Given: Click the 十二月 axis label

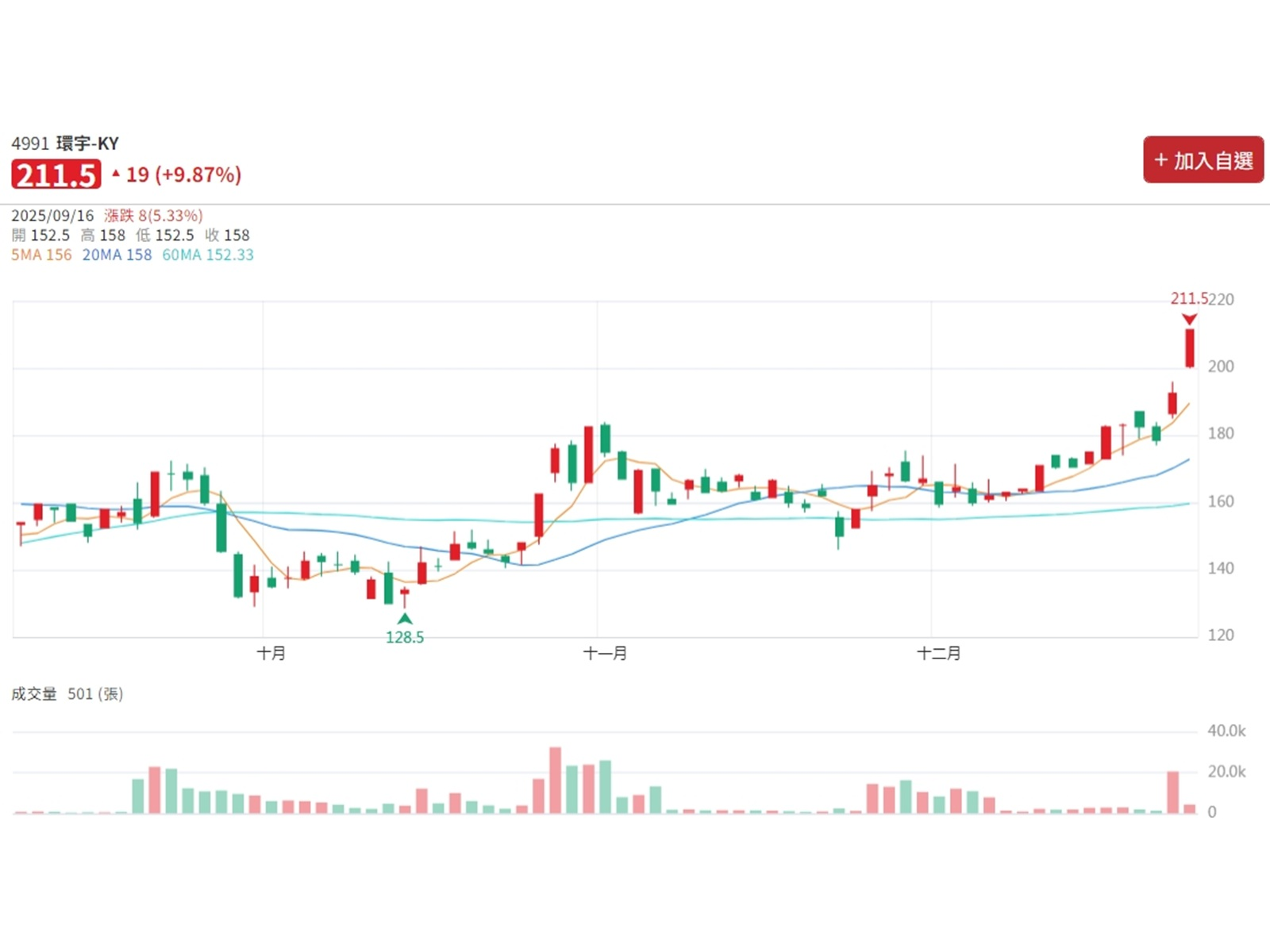Looking at the screenshot, I should 939,653.
